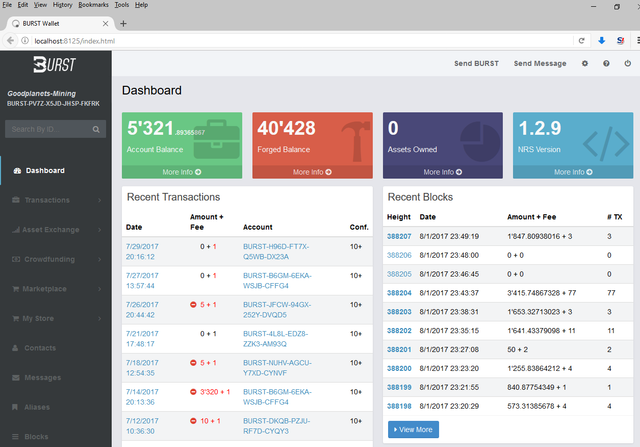Select the BURST Wallet browser tab
The height and width of the screenshot is (447, 640).
(60, 24)
